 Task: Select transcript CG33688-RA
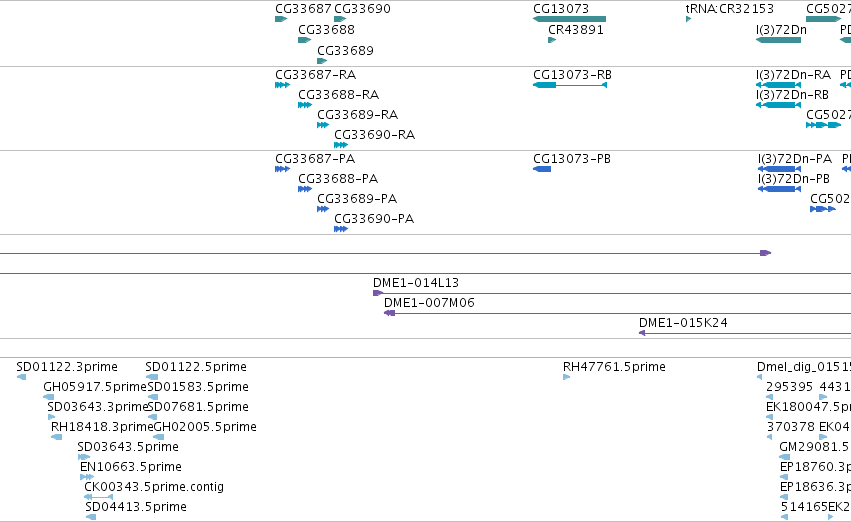[x=304, y=105]
